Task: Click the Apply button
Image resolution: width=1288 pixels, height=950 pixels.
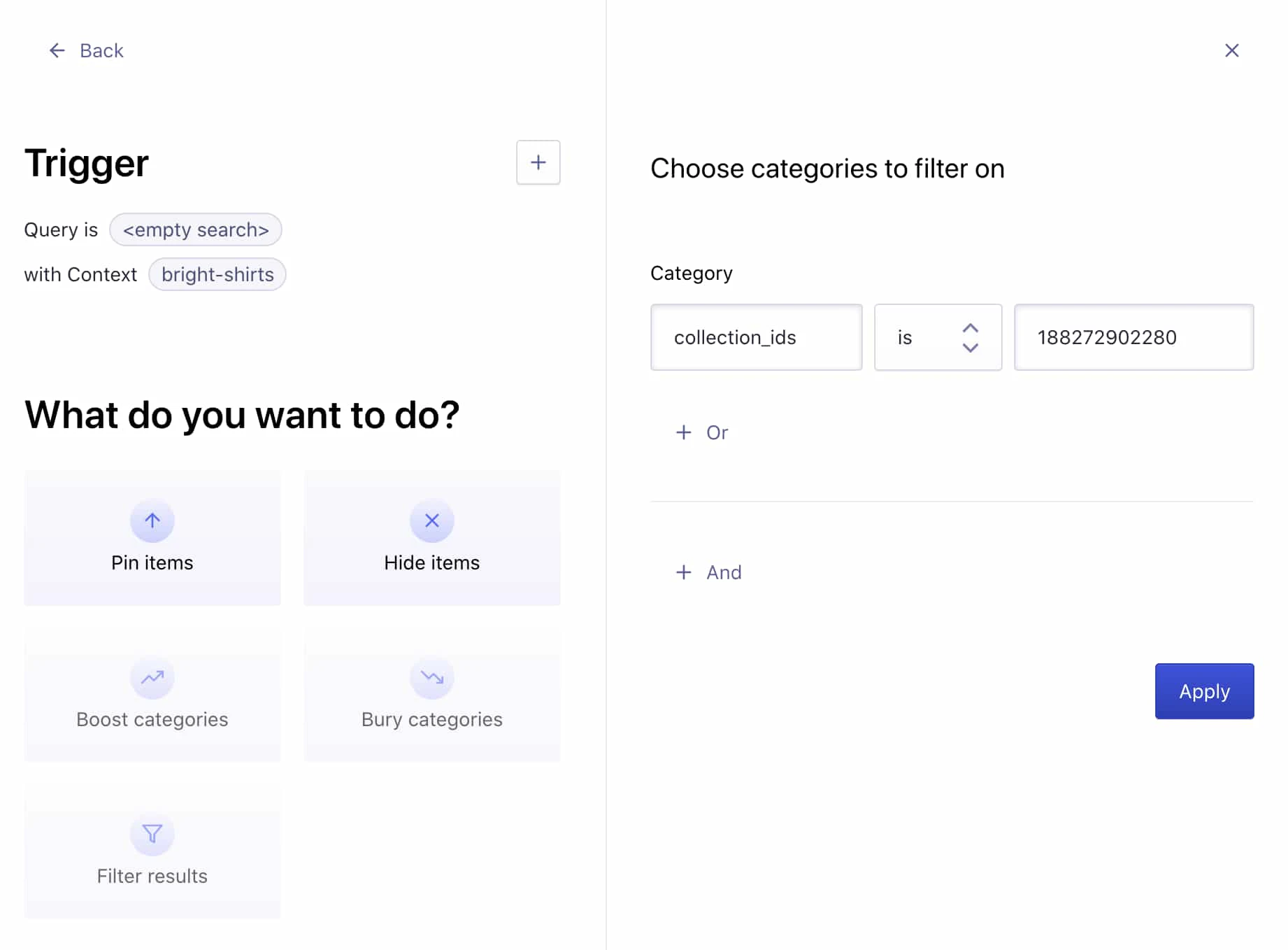Action: click(1204, 691)
